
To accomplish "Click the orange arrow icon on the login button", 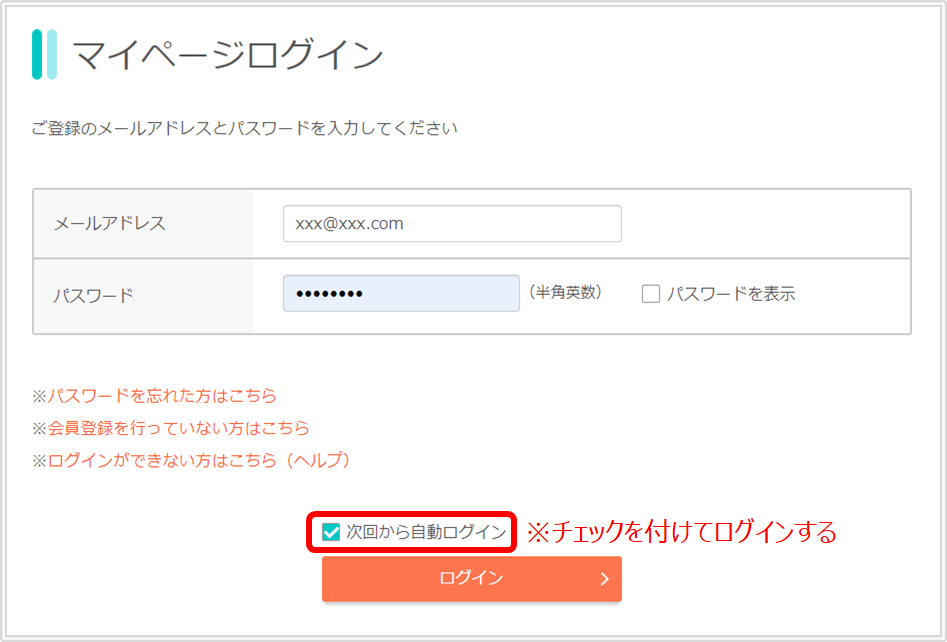I will 605,579.
